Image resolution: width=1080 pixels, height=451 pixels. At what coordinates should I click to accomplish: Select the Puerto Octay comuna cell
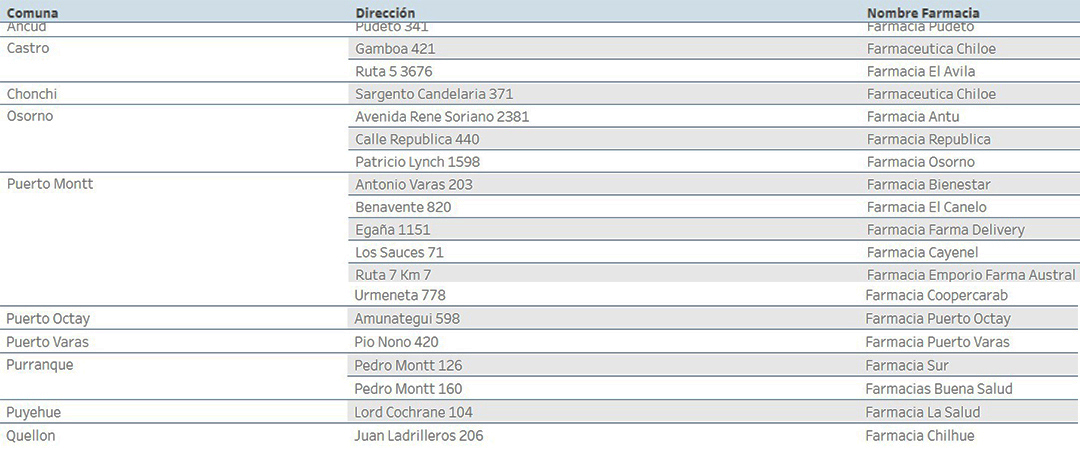coord(48,319)
